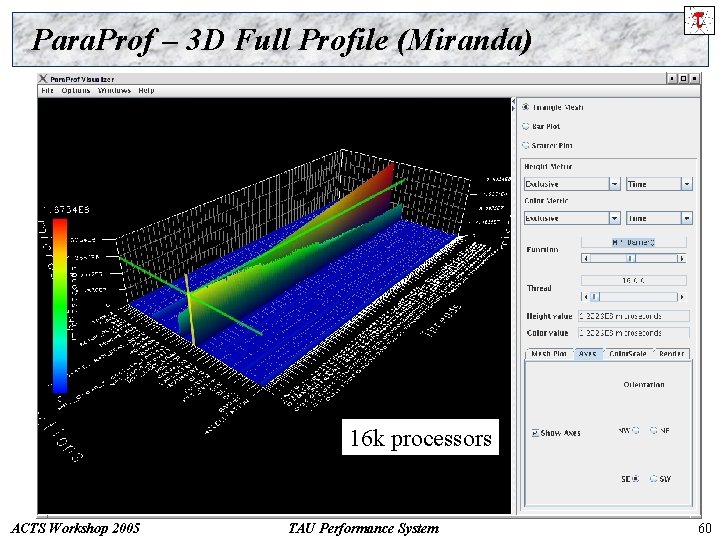Click the X icon in ParaProf title bar
720x540 pixels.
[x=43, y=79]
